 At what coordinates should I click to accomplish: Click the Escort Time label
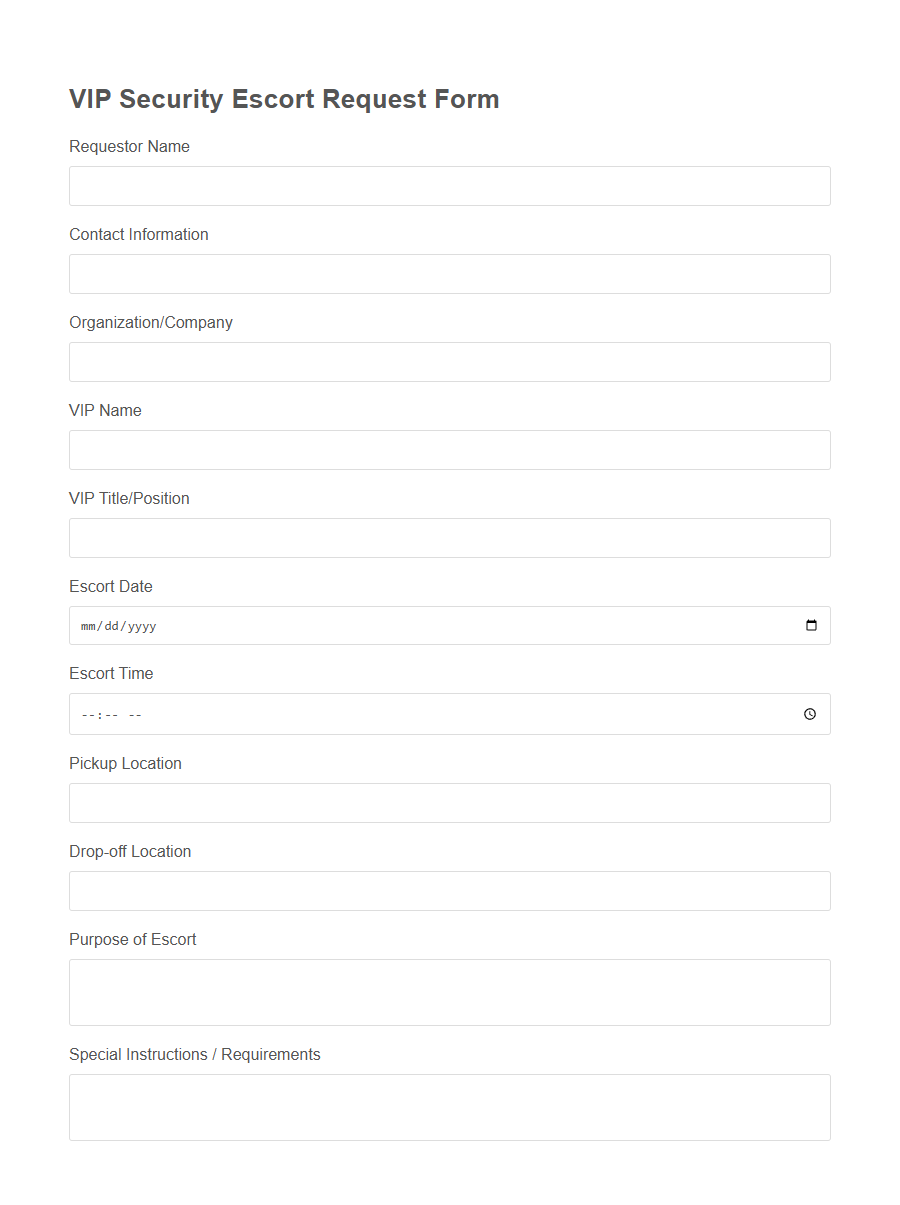pyautogui.click(x=111, y=673)
